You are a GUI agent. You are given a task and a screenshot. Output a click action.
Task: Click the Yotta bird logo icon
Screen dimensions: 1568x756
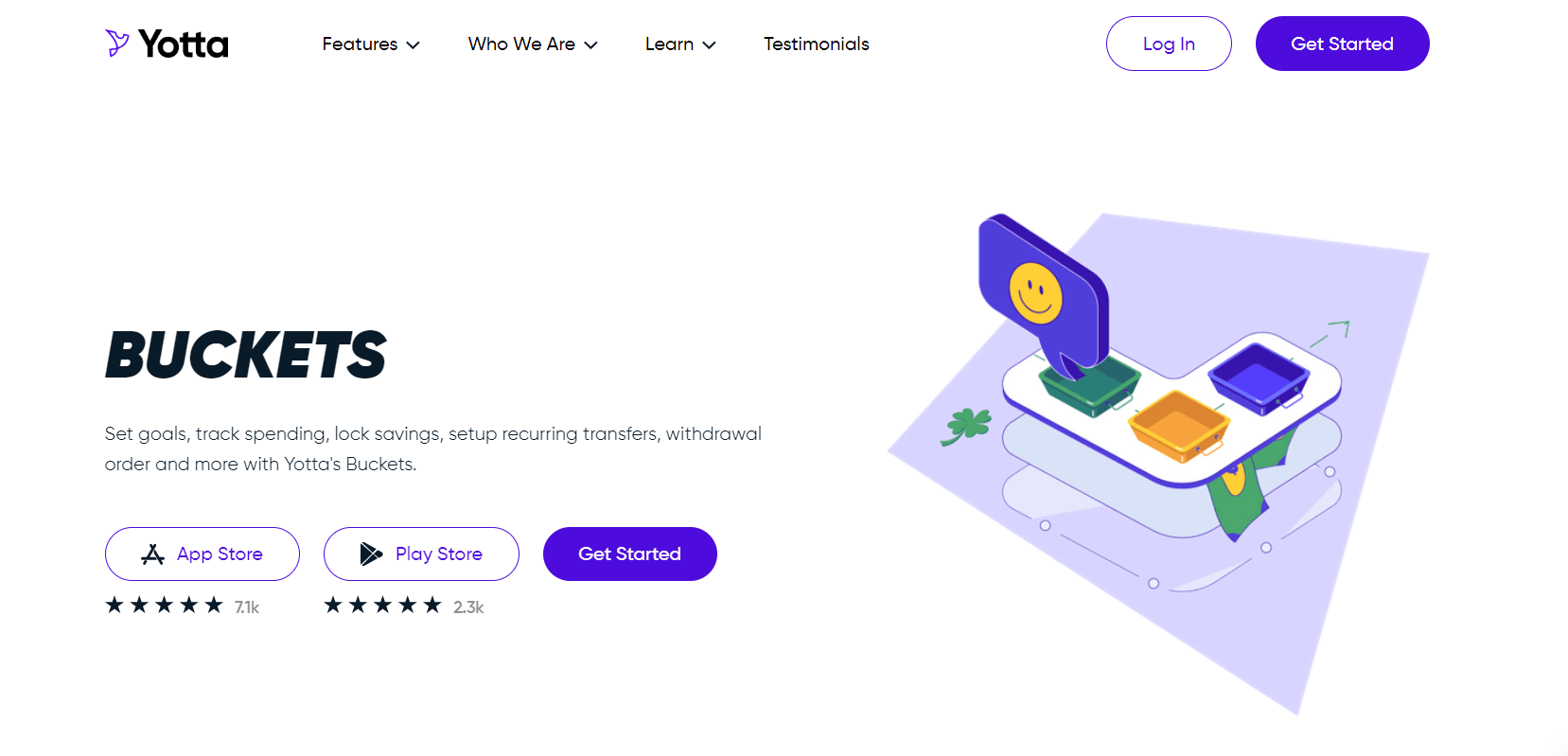point(117,44)
